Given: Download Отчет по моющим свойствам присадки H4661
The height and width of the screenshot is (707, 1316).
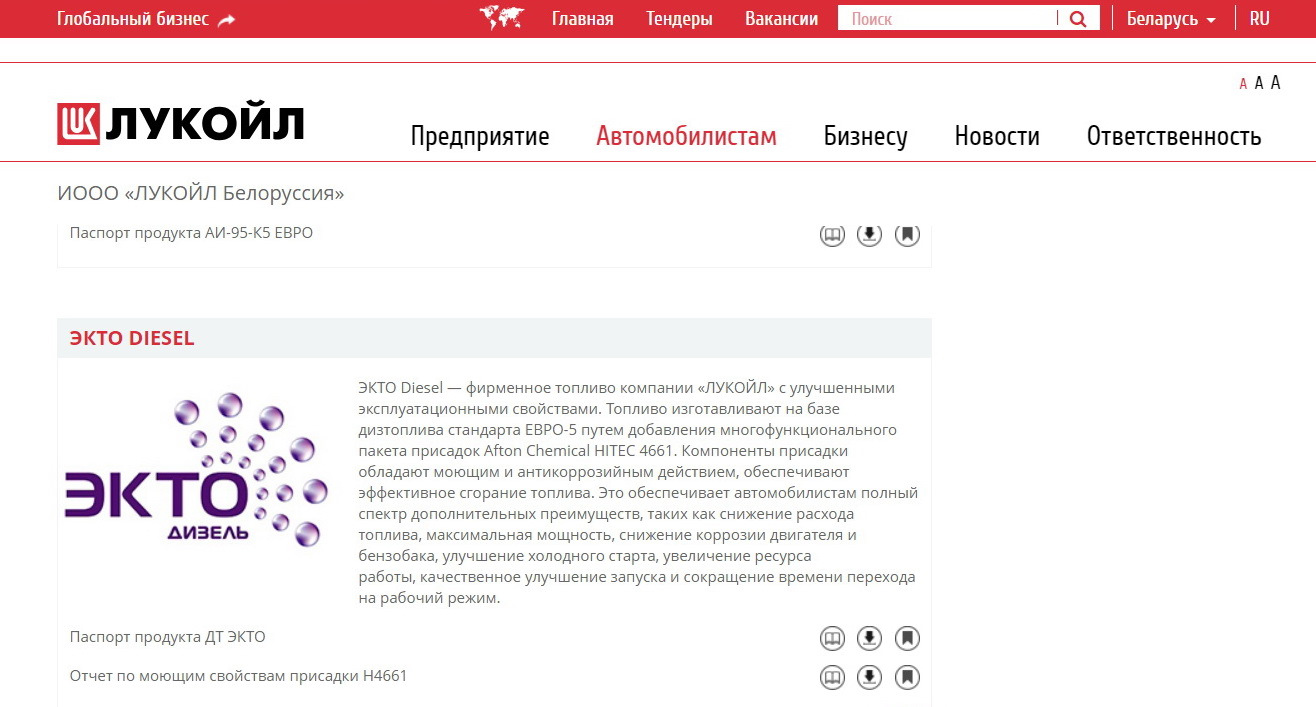Looking at the screenshot, I should pos(870,677).
